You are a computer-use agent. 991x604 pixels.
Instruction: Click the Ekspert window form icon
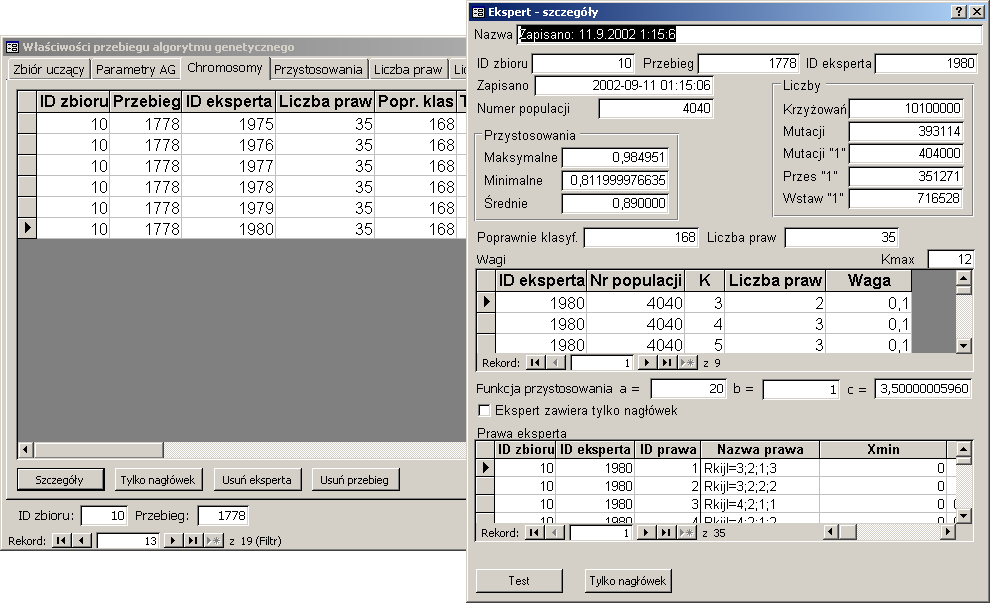(x=478, y=12)
